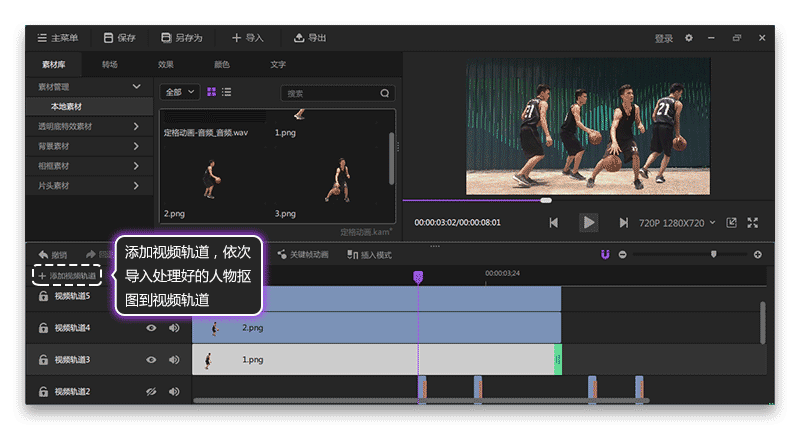The width and height of the screenshot is (800, 430).
Task: Switch to the 转场 transitions tab
Action: pyautogui.click(x=110, y=65)
